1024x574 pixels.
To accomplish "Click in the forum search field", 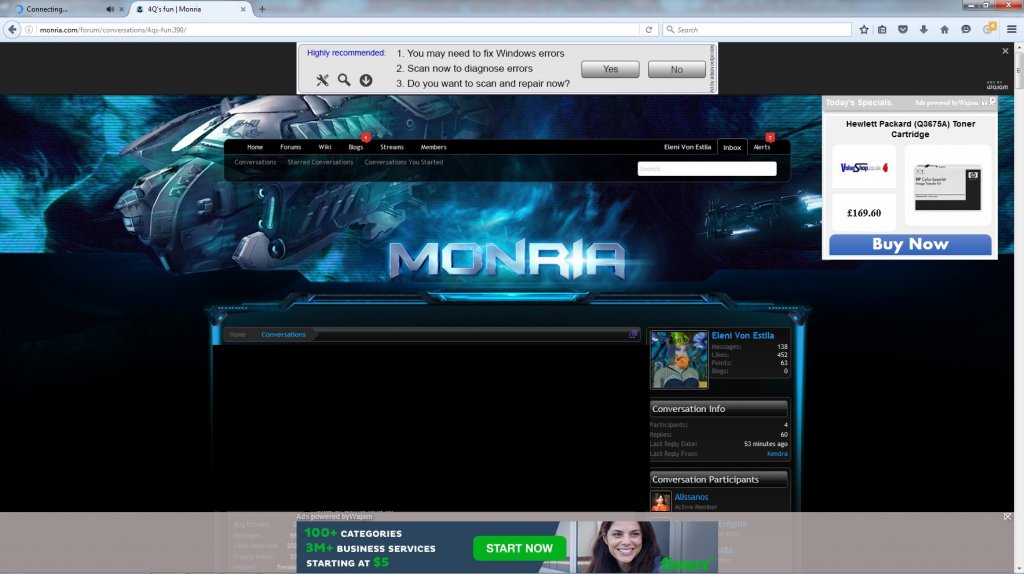I will (x=707, y=169).
